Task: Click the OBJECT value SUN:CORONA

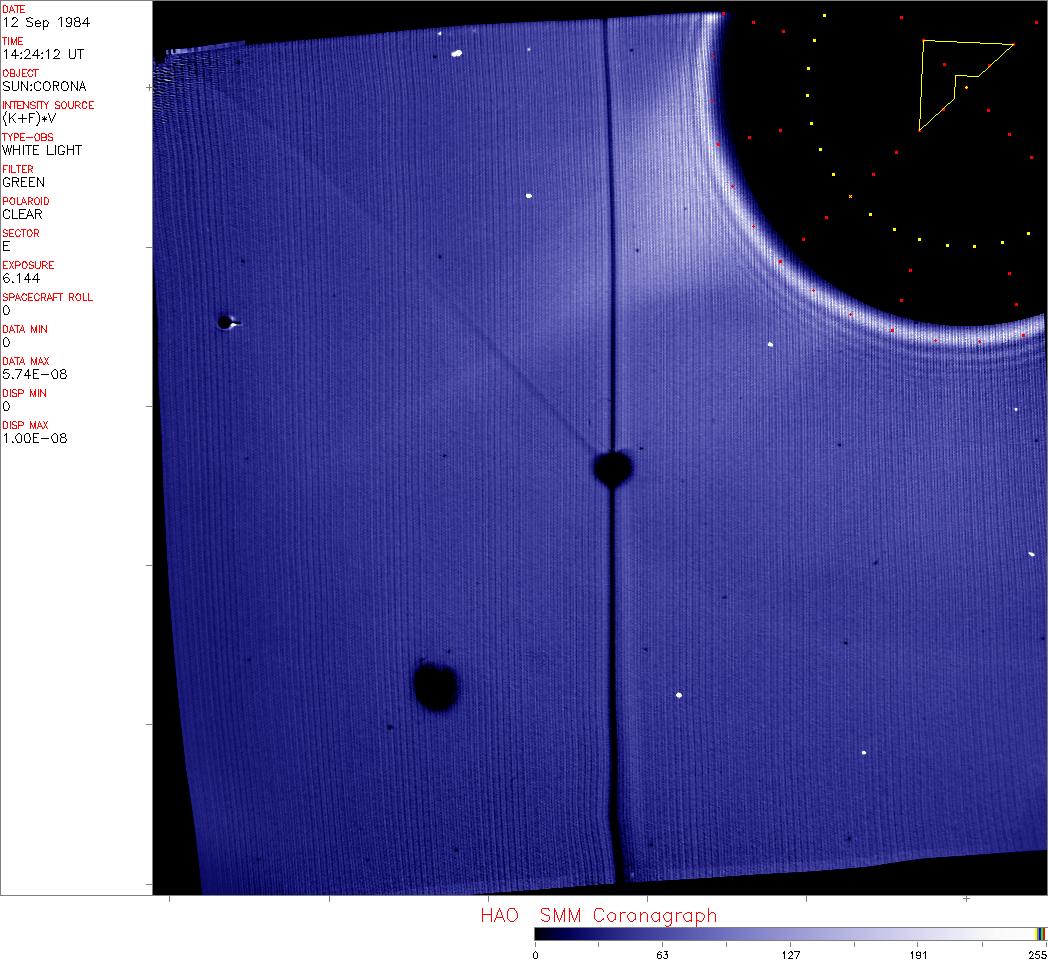Action: [44, 86]
